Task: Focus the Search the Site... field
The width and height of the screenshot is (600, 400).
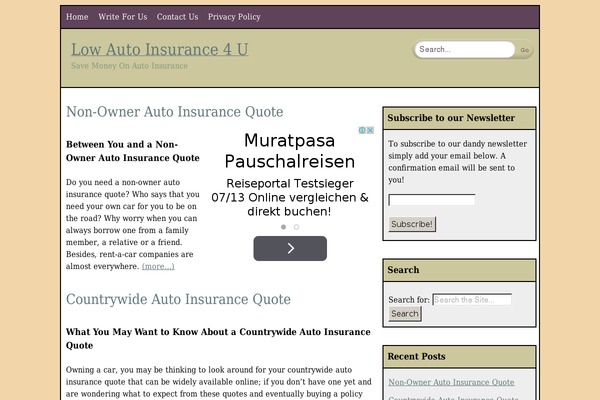Action: click(x=472, y=300)
